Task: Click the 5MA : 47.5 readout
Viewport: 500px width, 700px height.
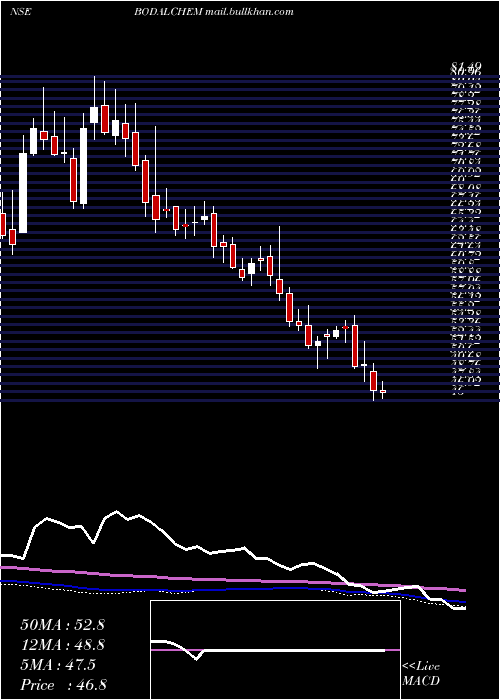Action: click(58, 665)
